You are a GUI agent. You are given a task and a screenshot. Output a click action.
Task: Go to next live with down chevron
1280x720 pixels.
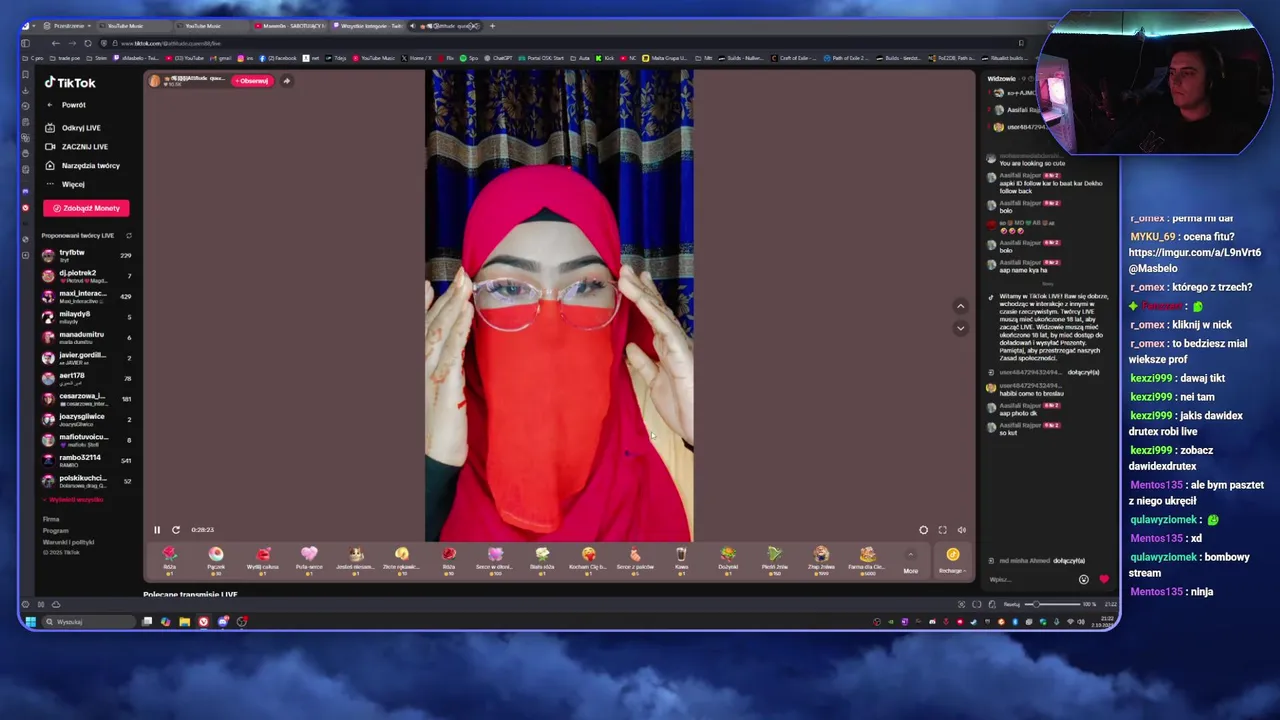[960, 328]
